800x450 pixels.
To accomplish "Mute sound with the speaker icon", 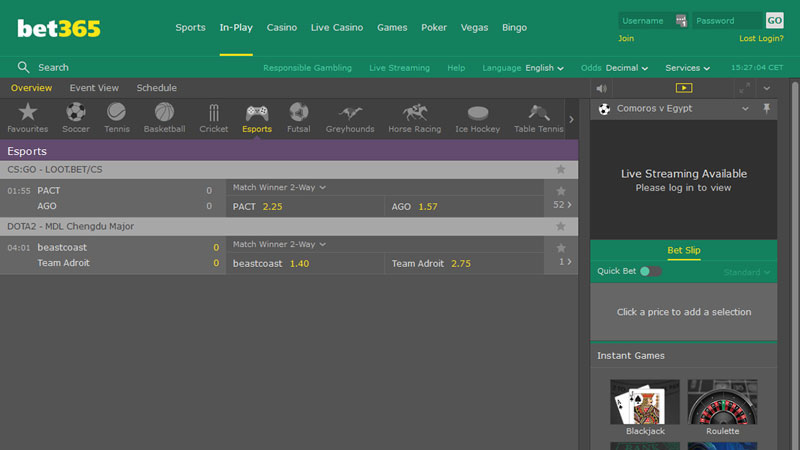I will click(x=602, y=88).
